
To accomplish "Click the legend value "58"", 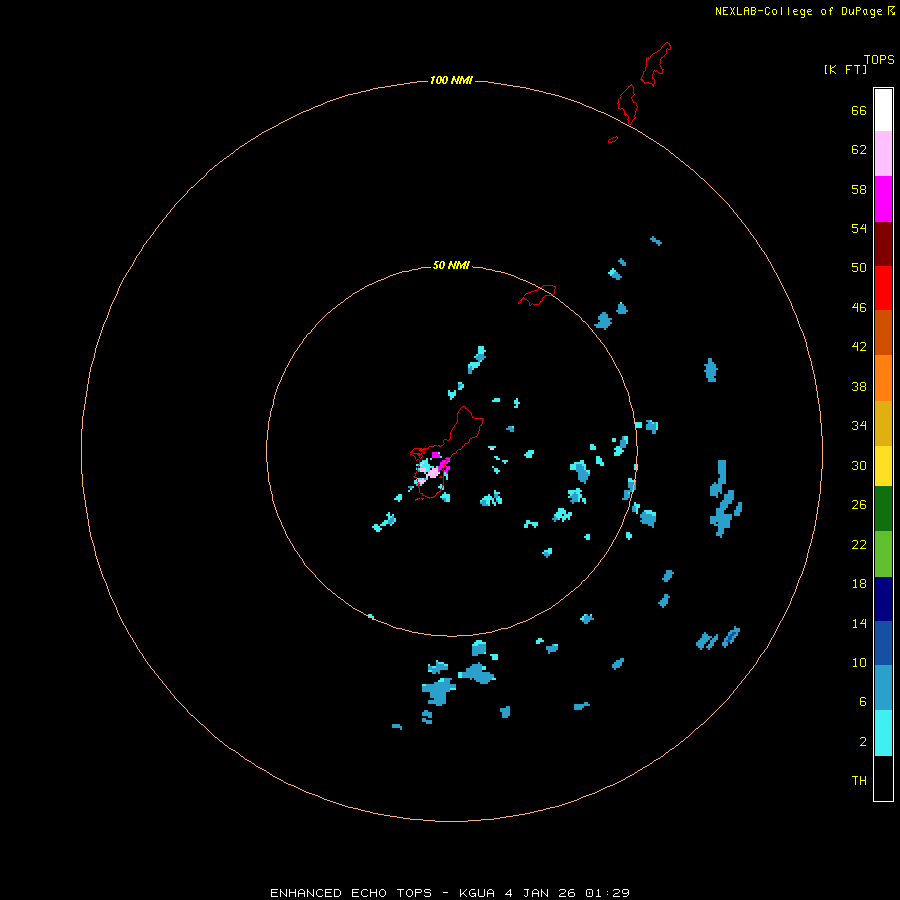I will (x=859, y=189).
